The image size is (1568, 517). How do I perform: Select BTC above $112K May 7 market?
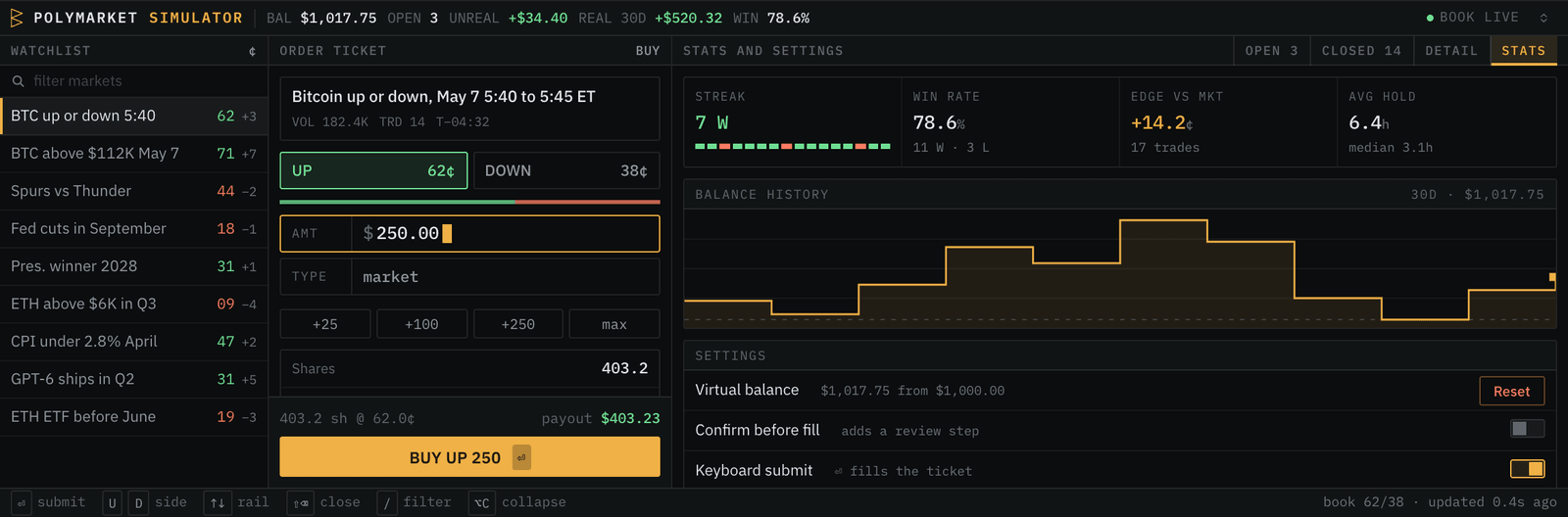point(134,154)
